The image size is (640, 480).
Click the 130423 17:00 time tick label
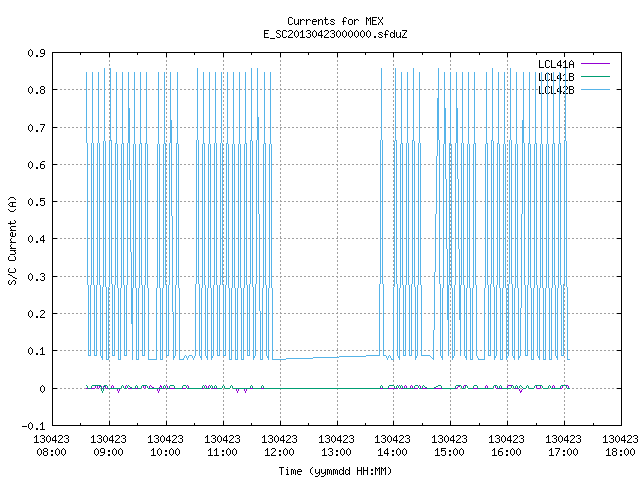563,446
